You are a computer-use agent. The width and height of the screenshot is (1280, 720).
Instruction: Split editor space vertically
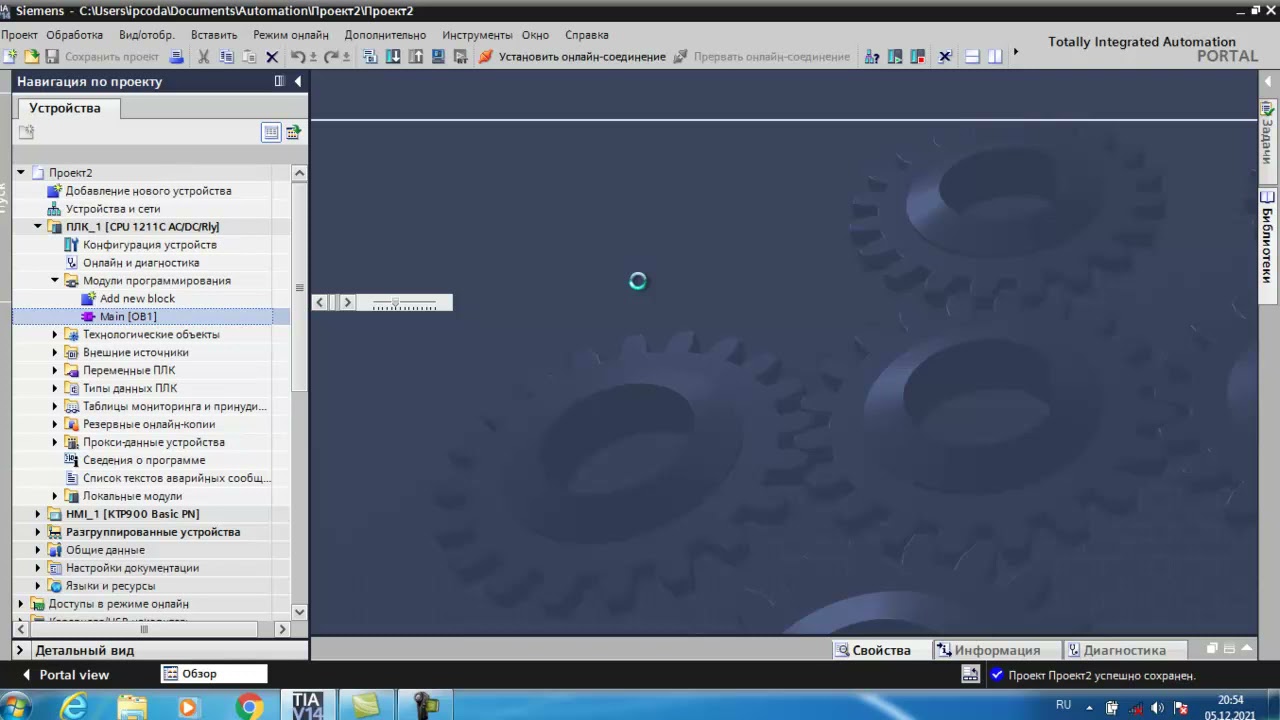pyautogui.click(x=995, y=57)
